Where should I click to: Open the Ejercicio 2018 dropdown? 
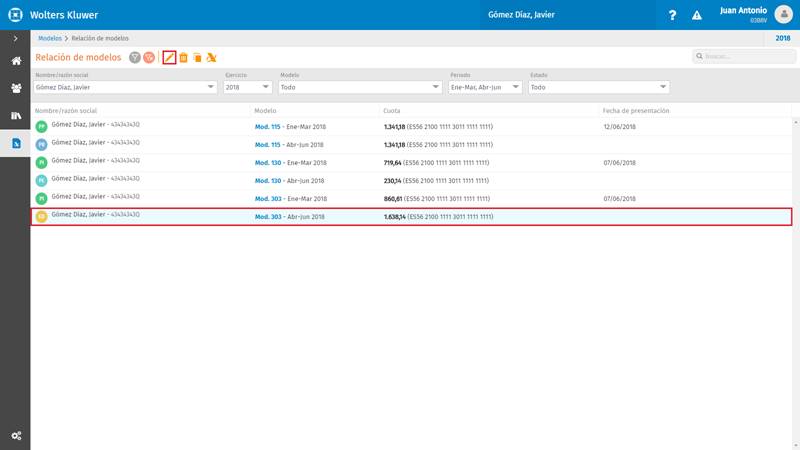click(x=247, y=87)
